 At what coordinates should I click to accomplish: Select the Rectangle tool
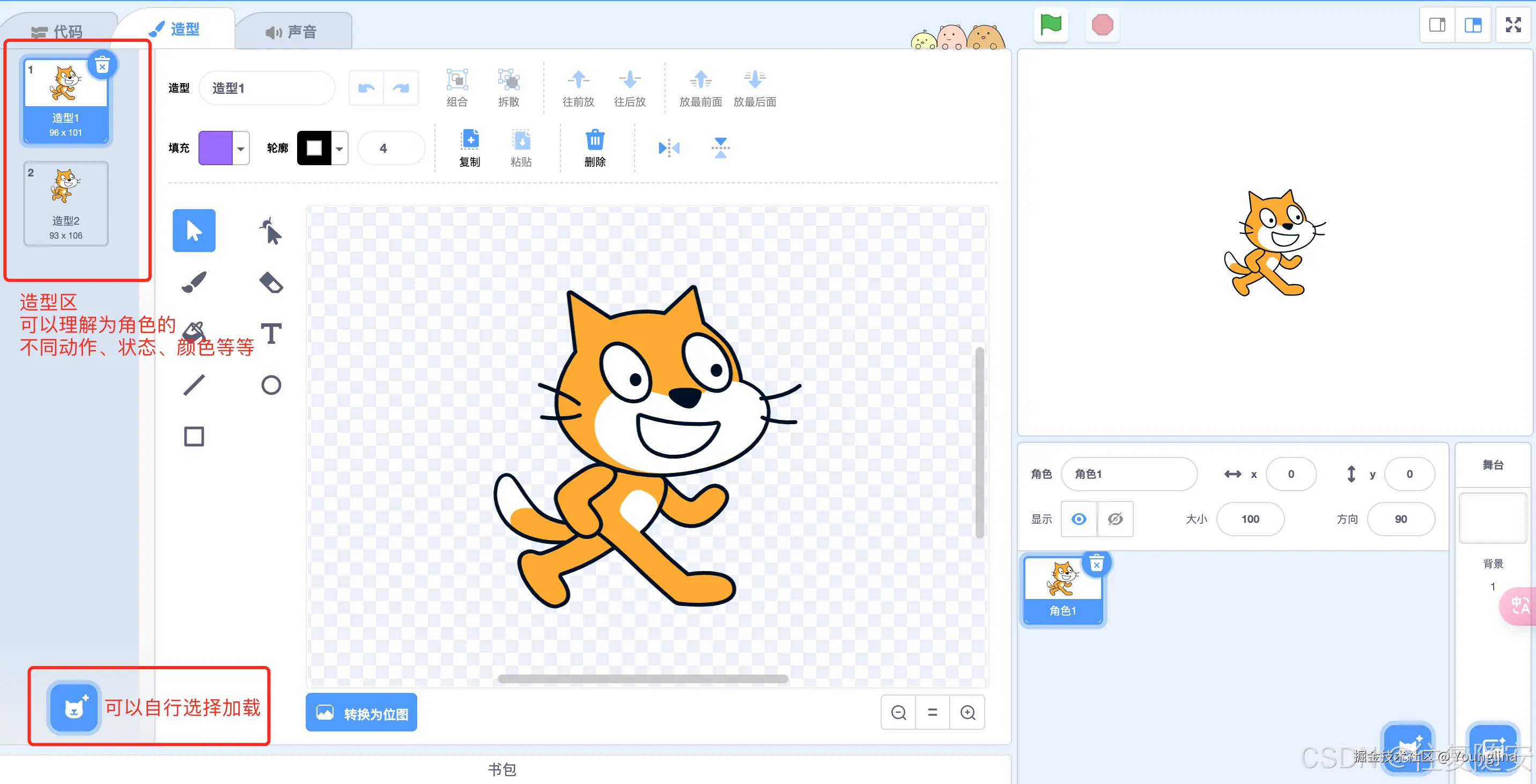194,437
